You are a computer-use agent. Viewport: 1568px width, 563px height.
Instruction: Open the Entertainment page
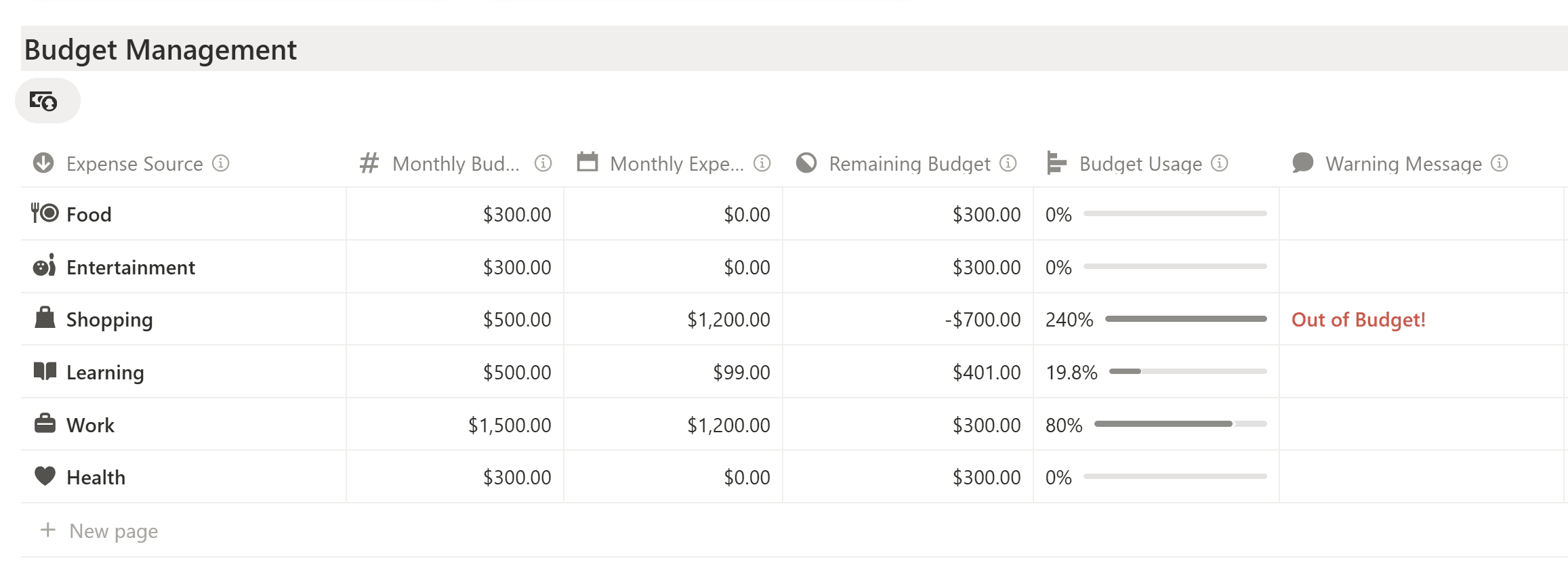point(131,268)
